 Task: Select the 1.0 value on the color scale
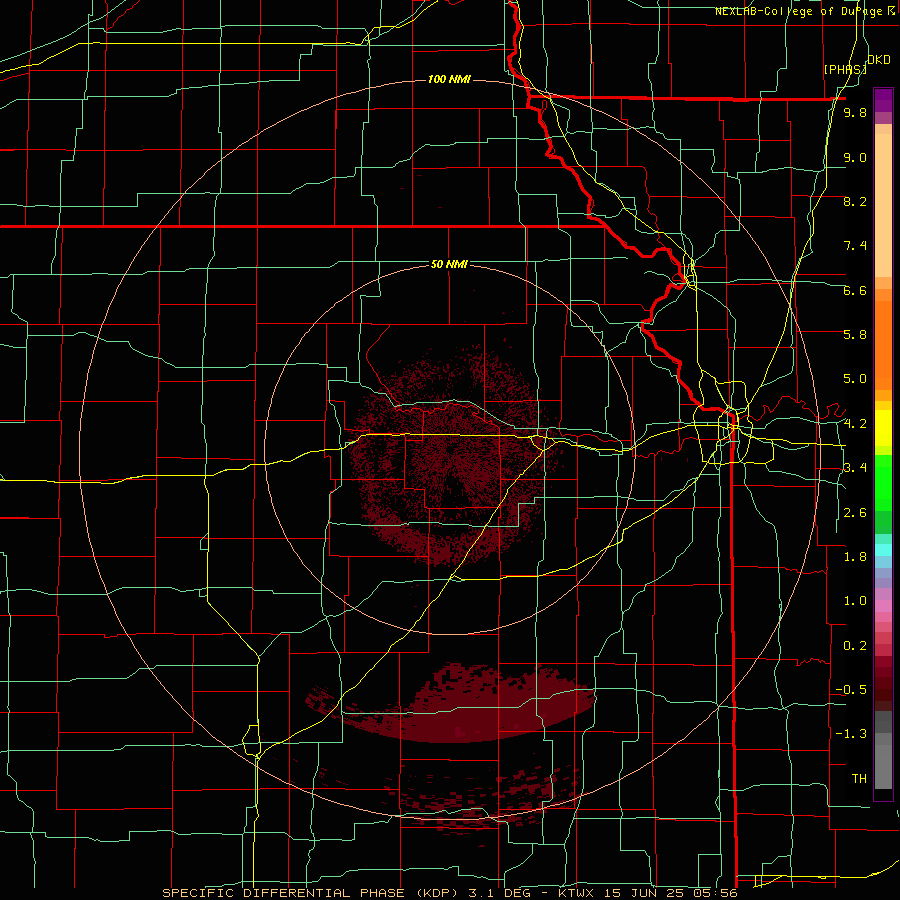click(x=855, y=601)
